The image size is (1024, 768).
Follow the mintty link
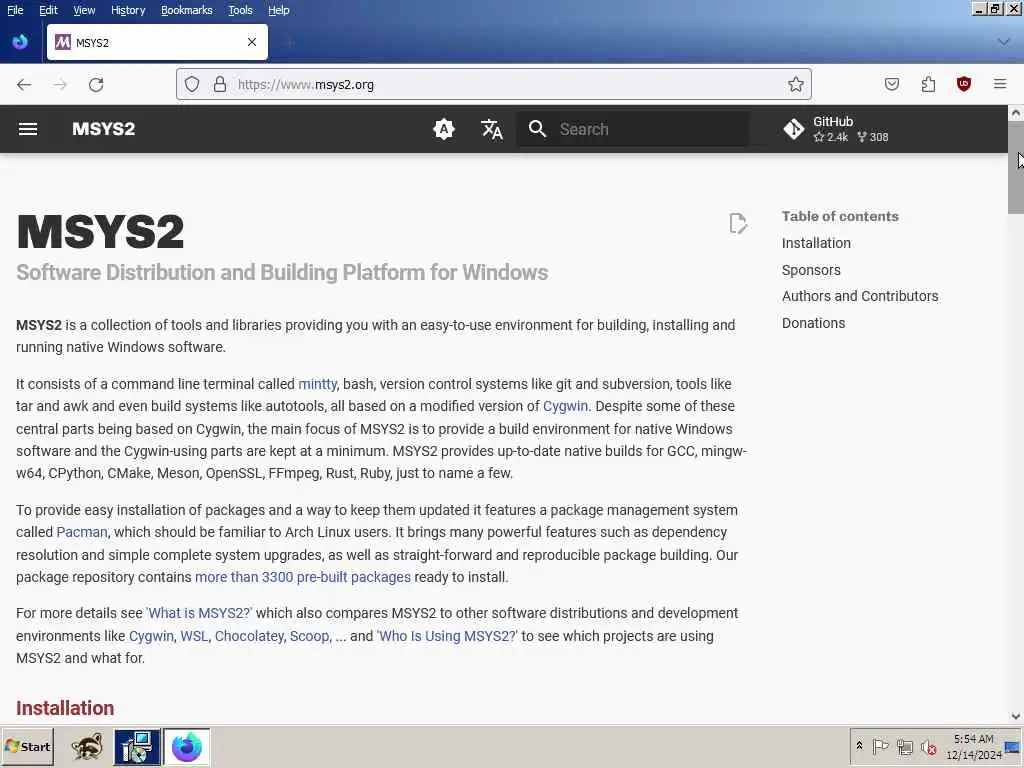[317, 384]
